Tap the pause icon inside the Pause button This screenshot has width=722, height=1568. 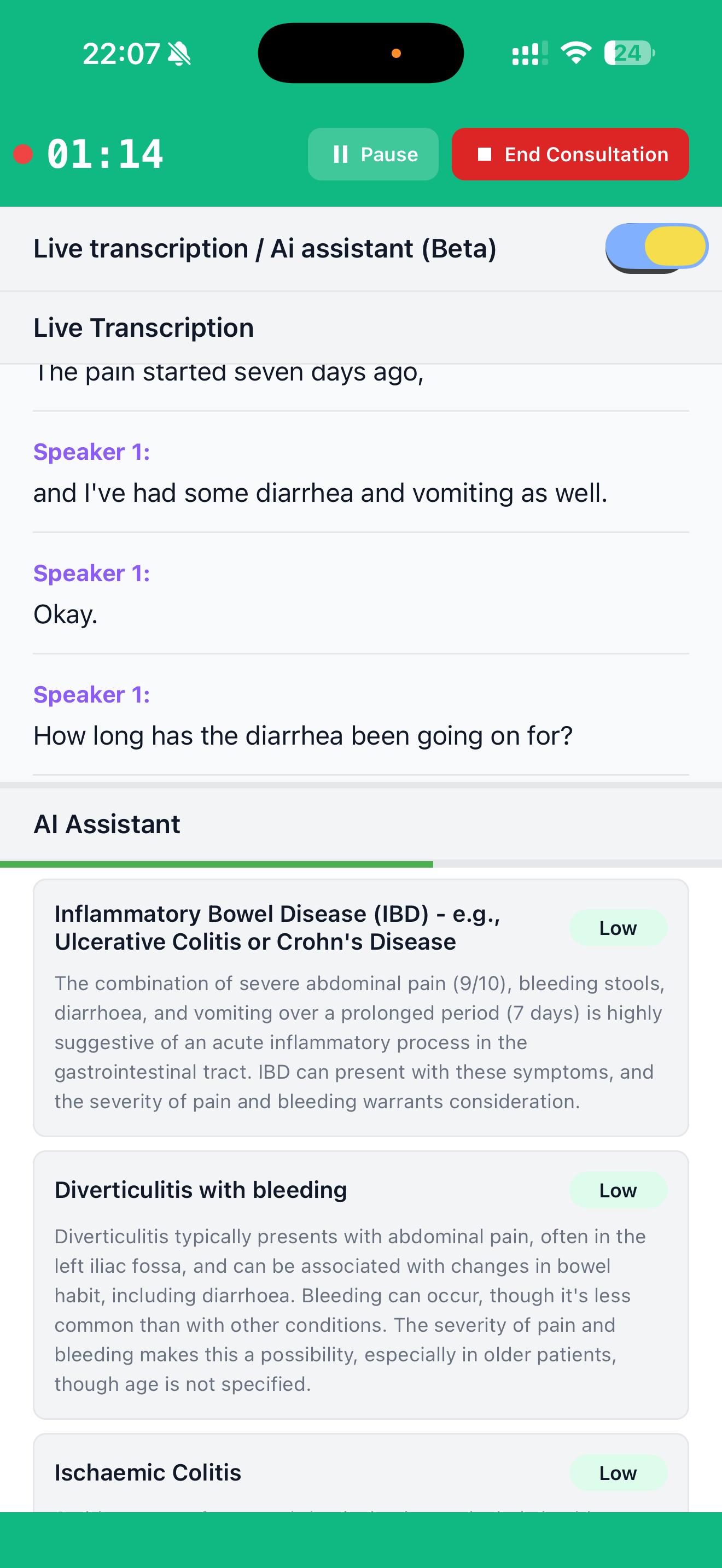click(x=341, y=154)
